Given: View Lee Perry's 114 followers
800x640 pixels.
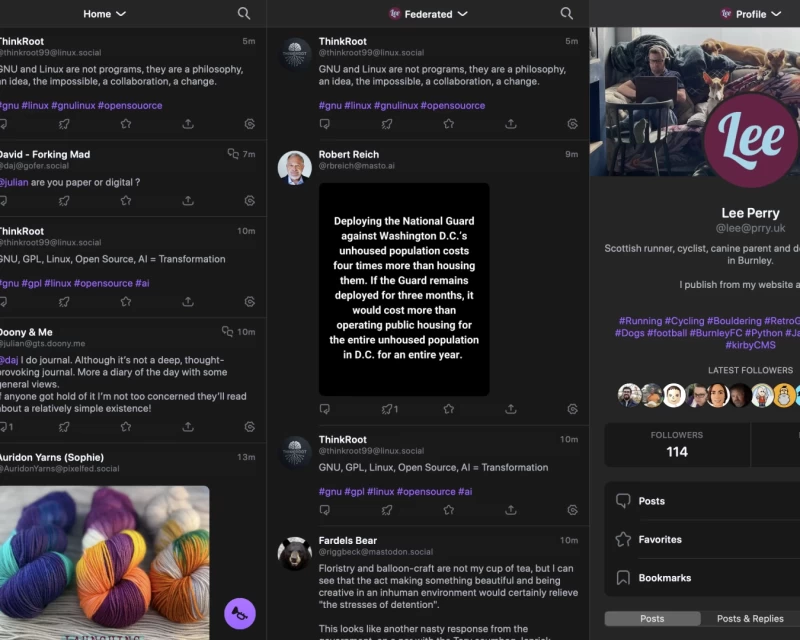Looking at the screenshot, I should (x=676, y=442).
